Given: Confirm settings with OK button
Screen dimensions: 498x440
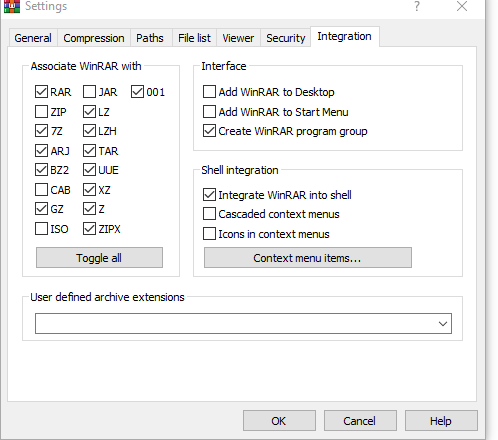Looking at the screenshot, I should click(279, 421).
